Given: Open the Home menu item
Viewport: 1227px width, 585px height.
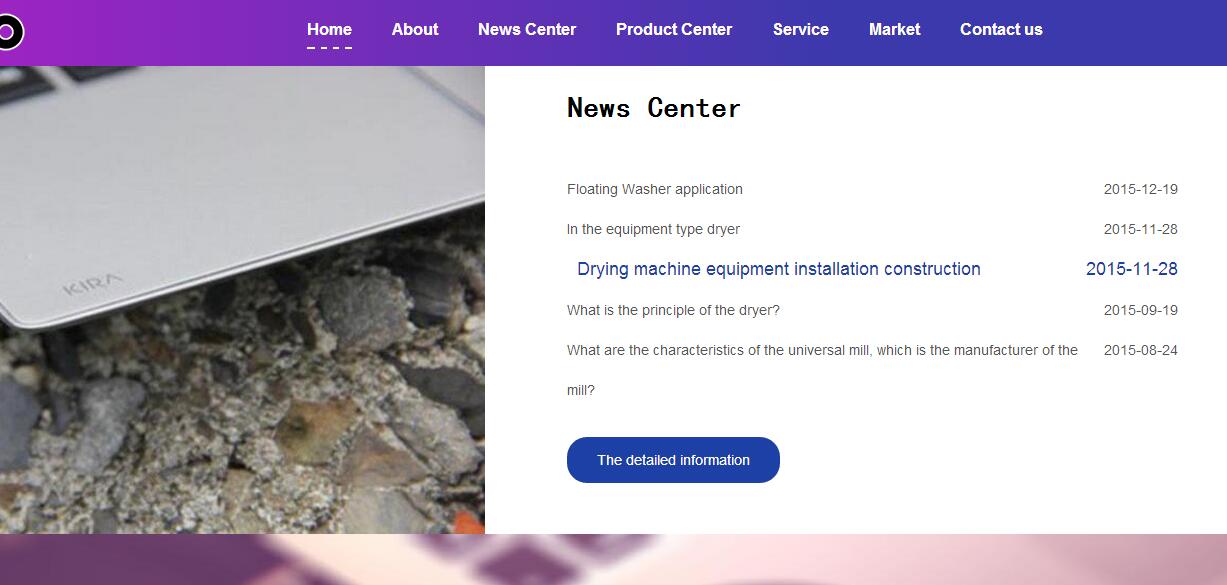Looking at the screenshot, I should pyautogui.click(x=329, y=30).
